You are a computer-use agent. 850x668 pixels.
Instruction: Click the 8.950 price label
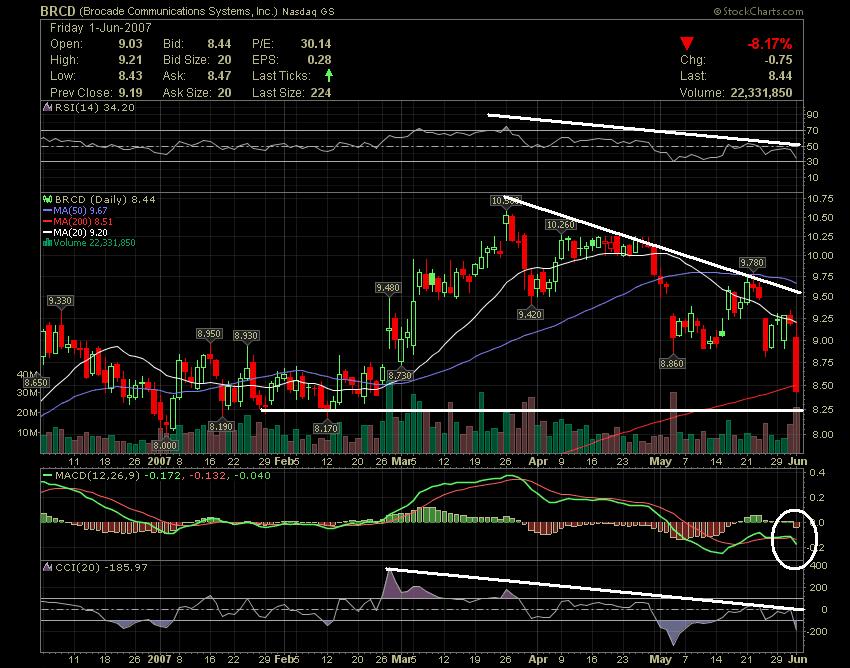point(209,334)
